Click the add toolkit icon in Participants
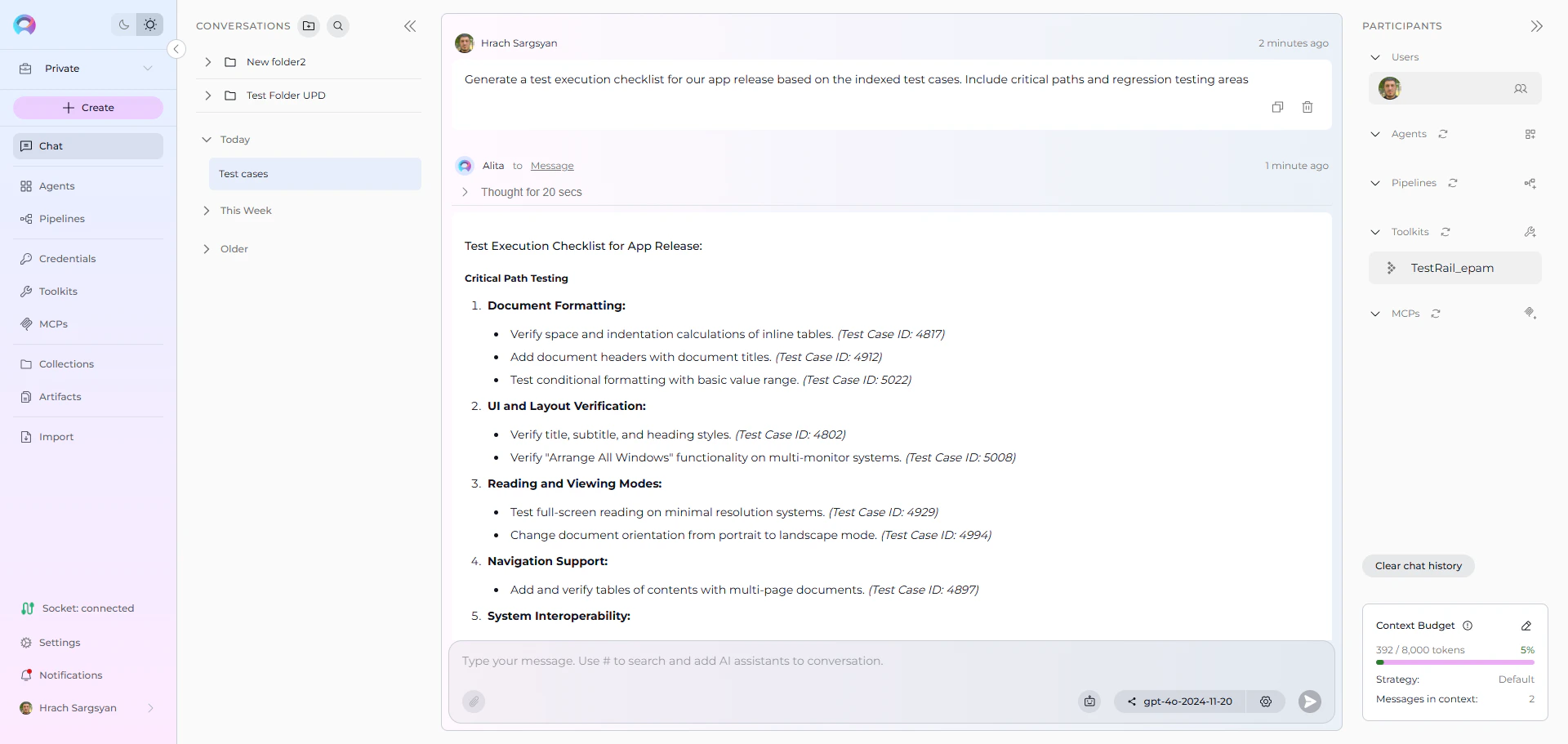Viewport: 1568px width, 744px height. 1530,232
